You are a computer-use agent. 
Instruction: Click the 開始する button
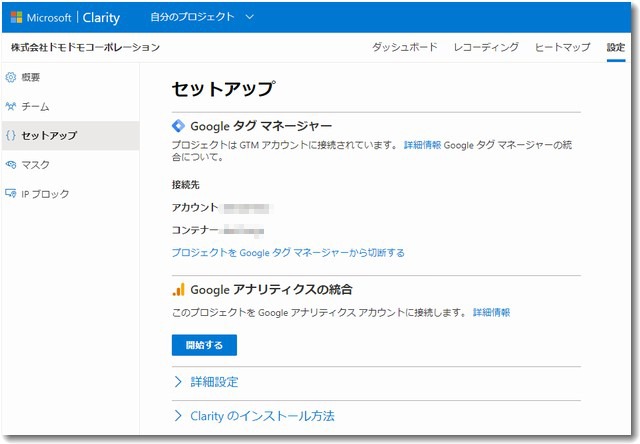204,345
